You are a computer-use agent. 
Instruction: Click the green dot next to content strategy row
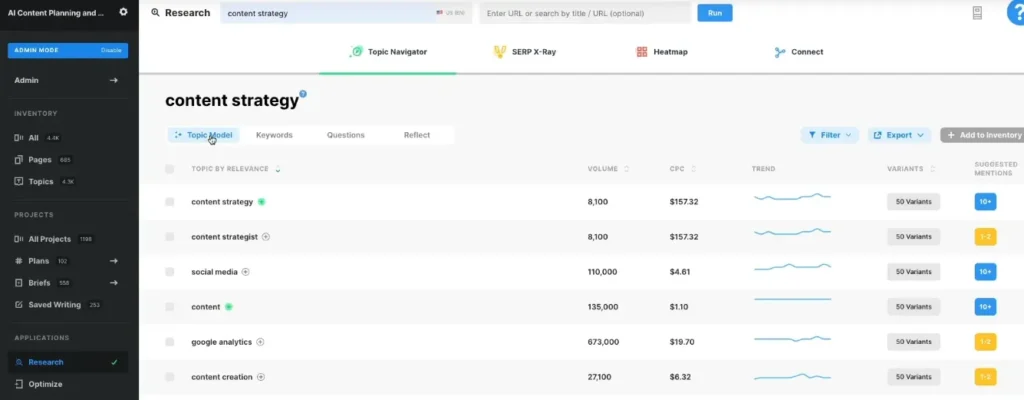point(261,202)
